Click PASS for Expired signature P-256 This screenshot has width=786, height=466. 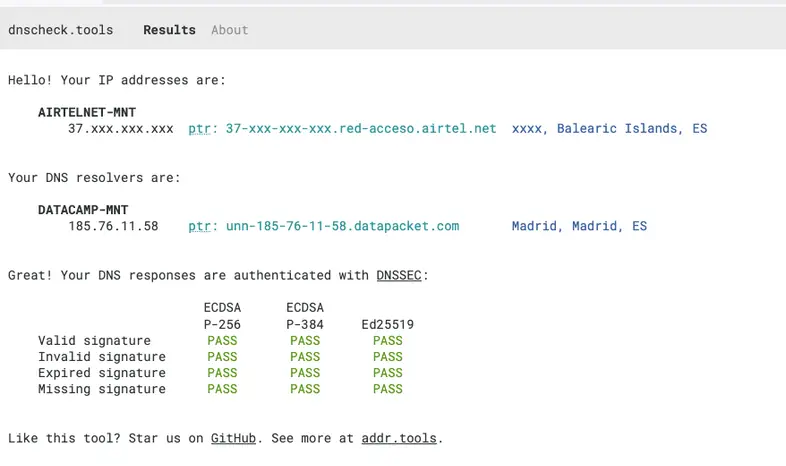tap(222, 373)
